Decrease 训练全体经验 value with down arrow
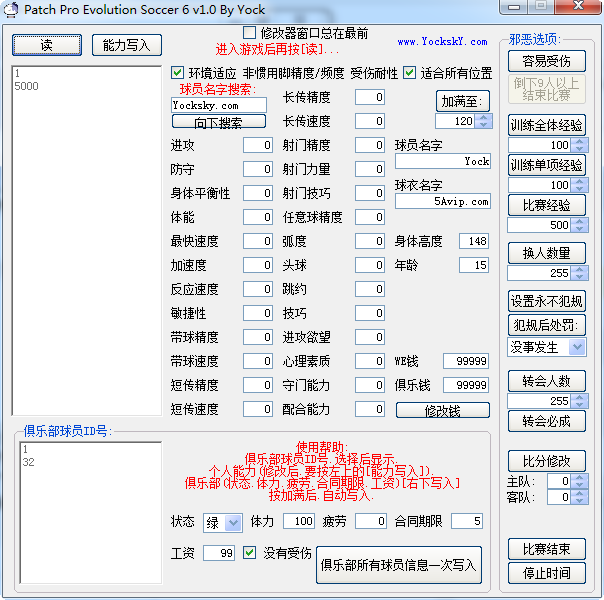The height and width of the screenshot is (600, 604). click(579, 149)
